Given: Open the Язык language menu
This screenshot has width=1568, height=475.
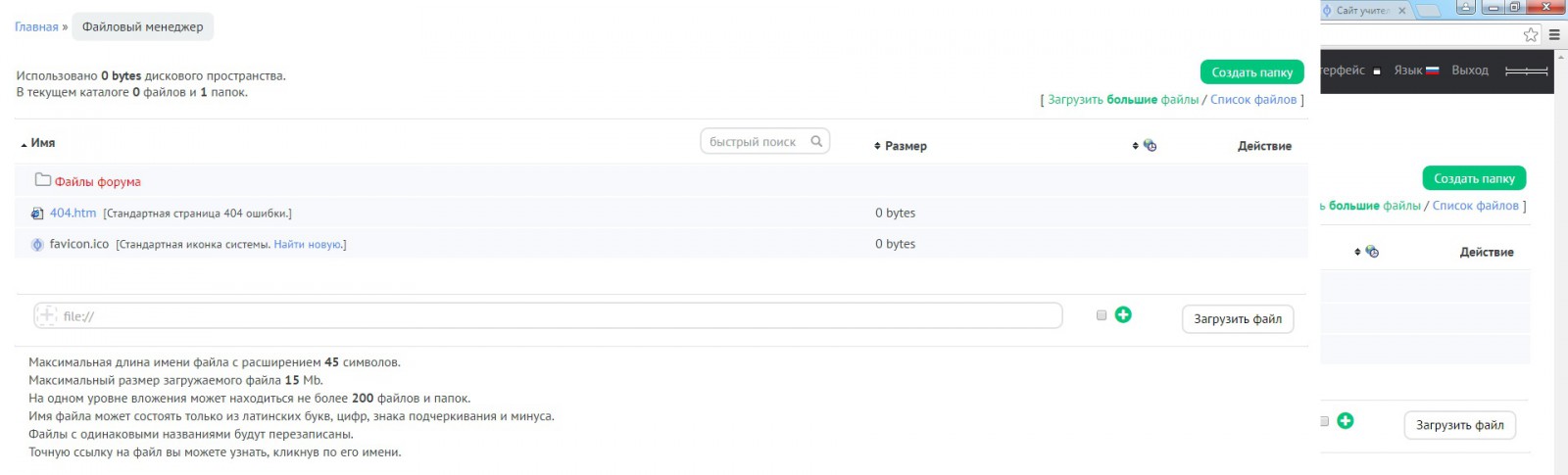Looking at the screenshot, I should (1408, 71).
